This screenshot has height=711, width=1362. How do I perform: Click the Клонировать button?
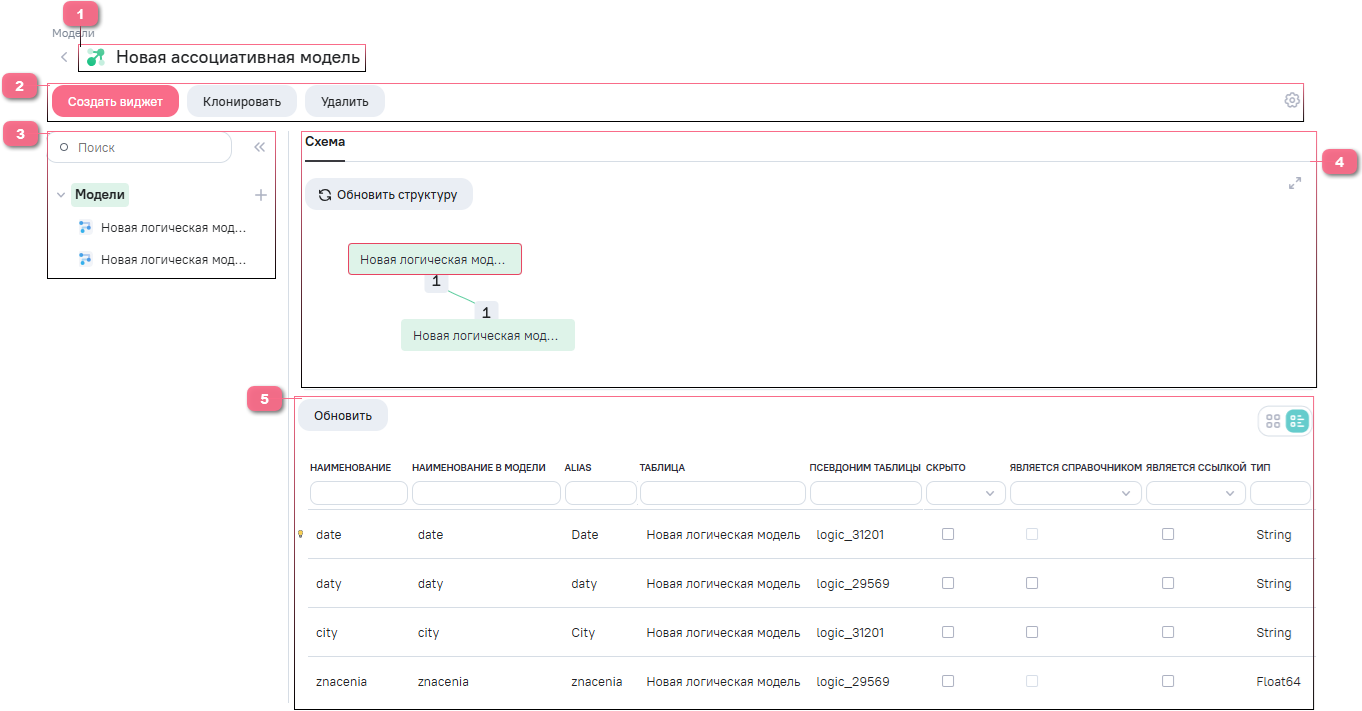point(242,101)
